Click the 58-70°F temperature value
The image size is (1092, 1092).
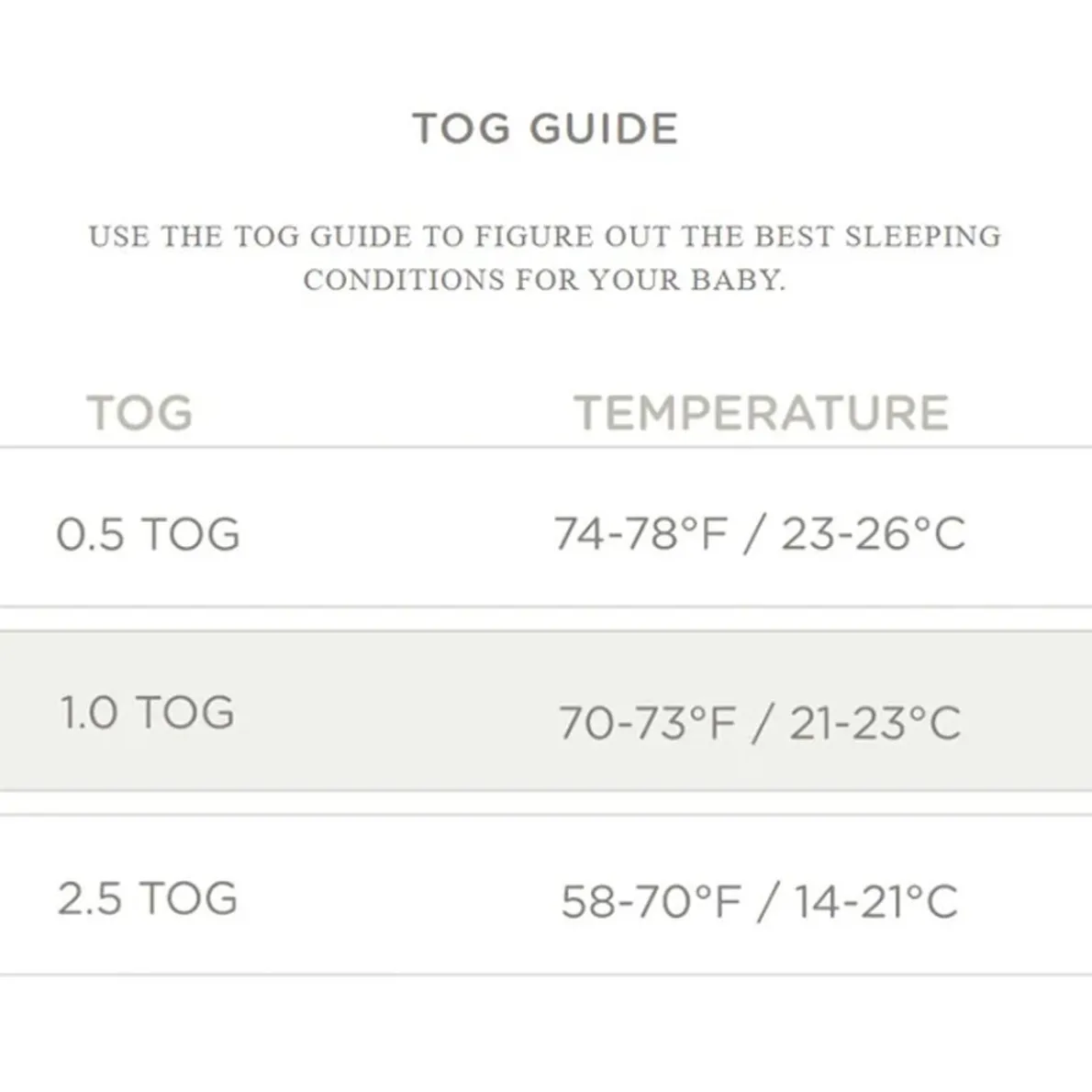(650, 901)
